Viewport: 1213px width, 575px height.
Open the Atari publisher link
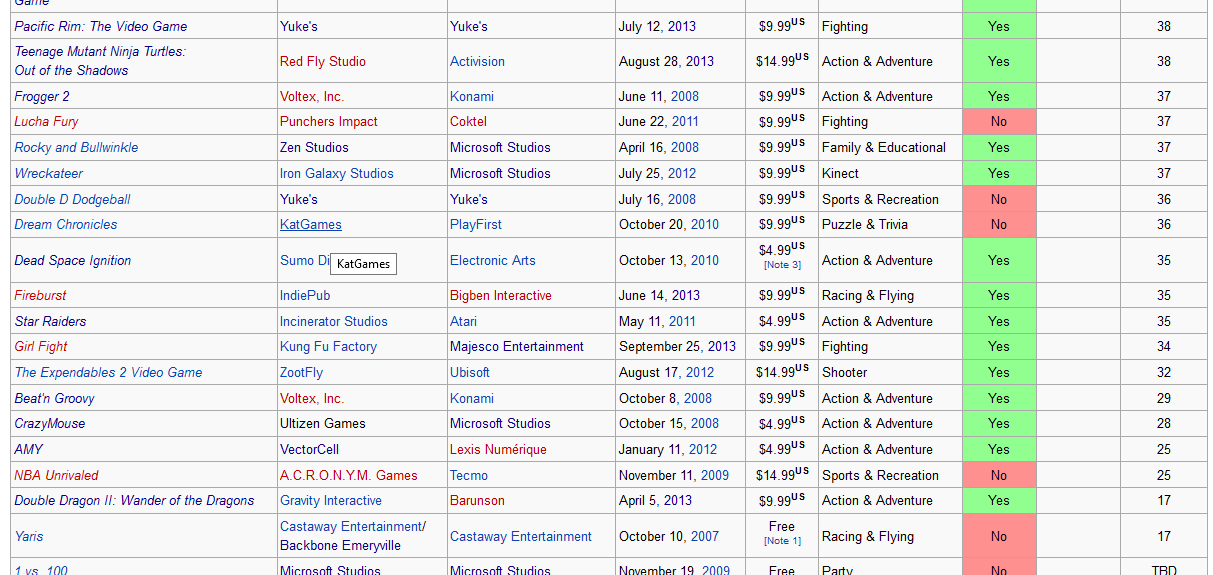tap(463, 321)
